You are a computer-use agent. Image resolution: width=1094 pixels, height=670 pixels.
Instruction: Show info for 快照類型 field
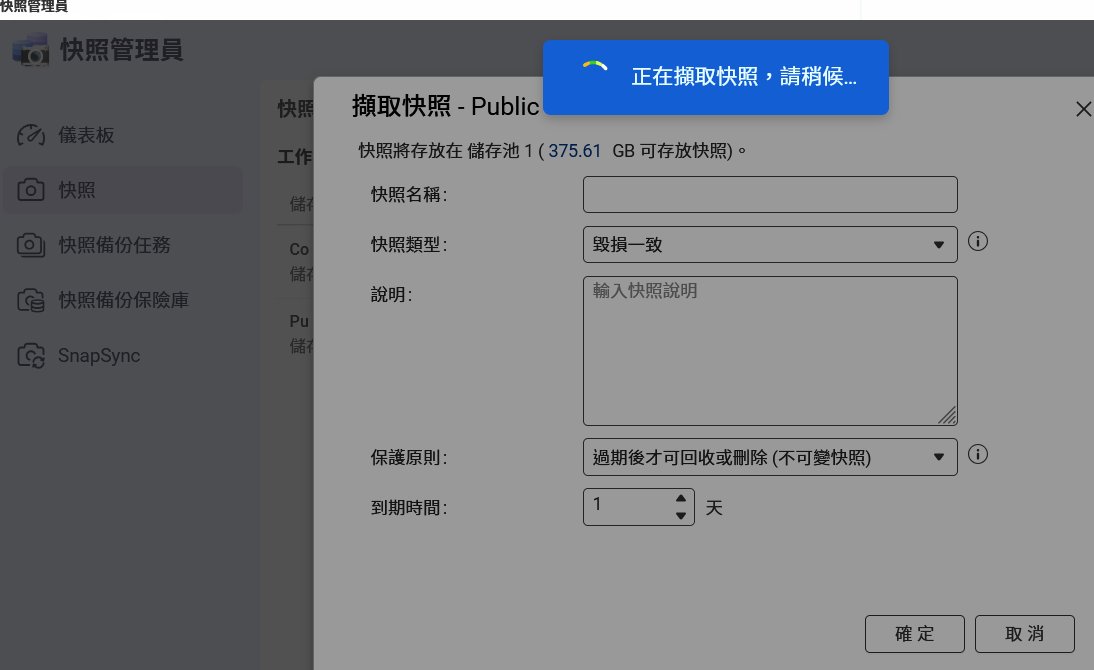click(x=978, y=242)
